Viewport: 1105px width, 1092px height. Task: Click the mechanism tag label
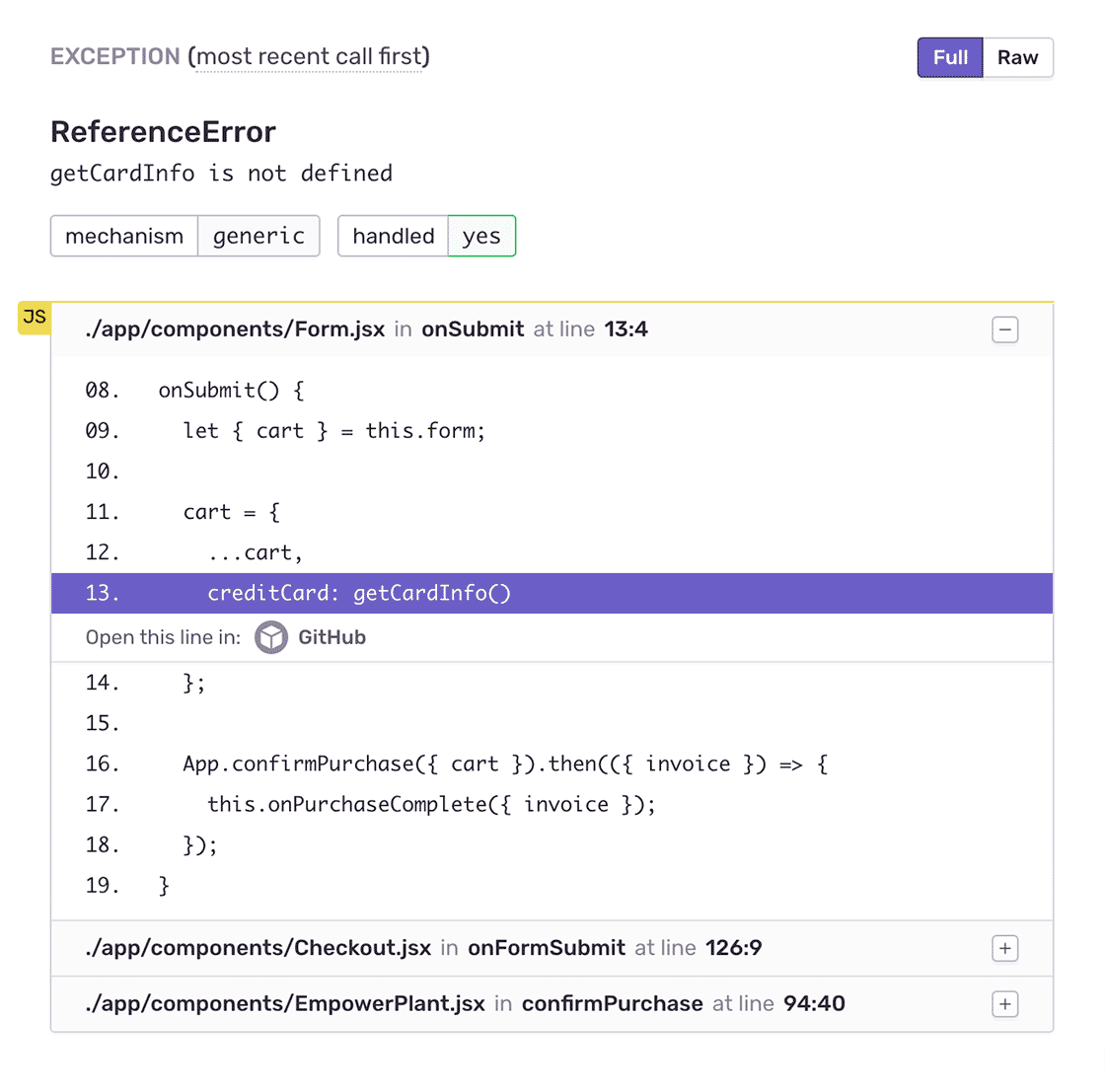124,237
